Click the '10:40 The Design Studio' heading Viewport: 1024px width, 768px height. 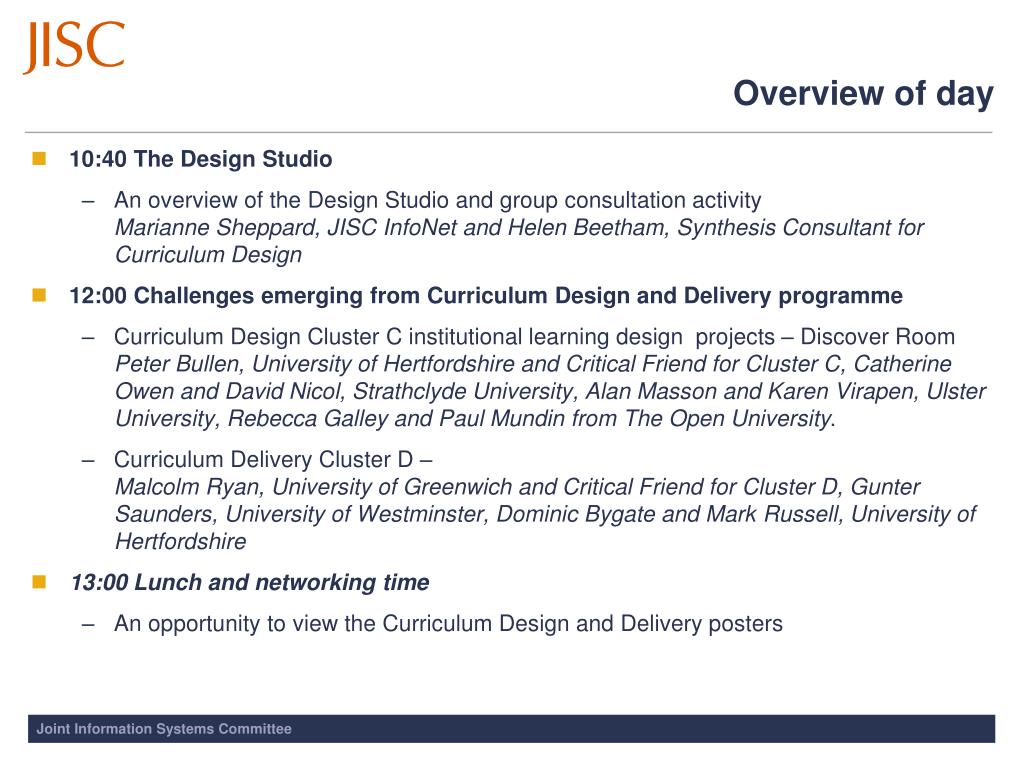click(x=200, y=159)
